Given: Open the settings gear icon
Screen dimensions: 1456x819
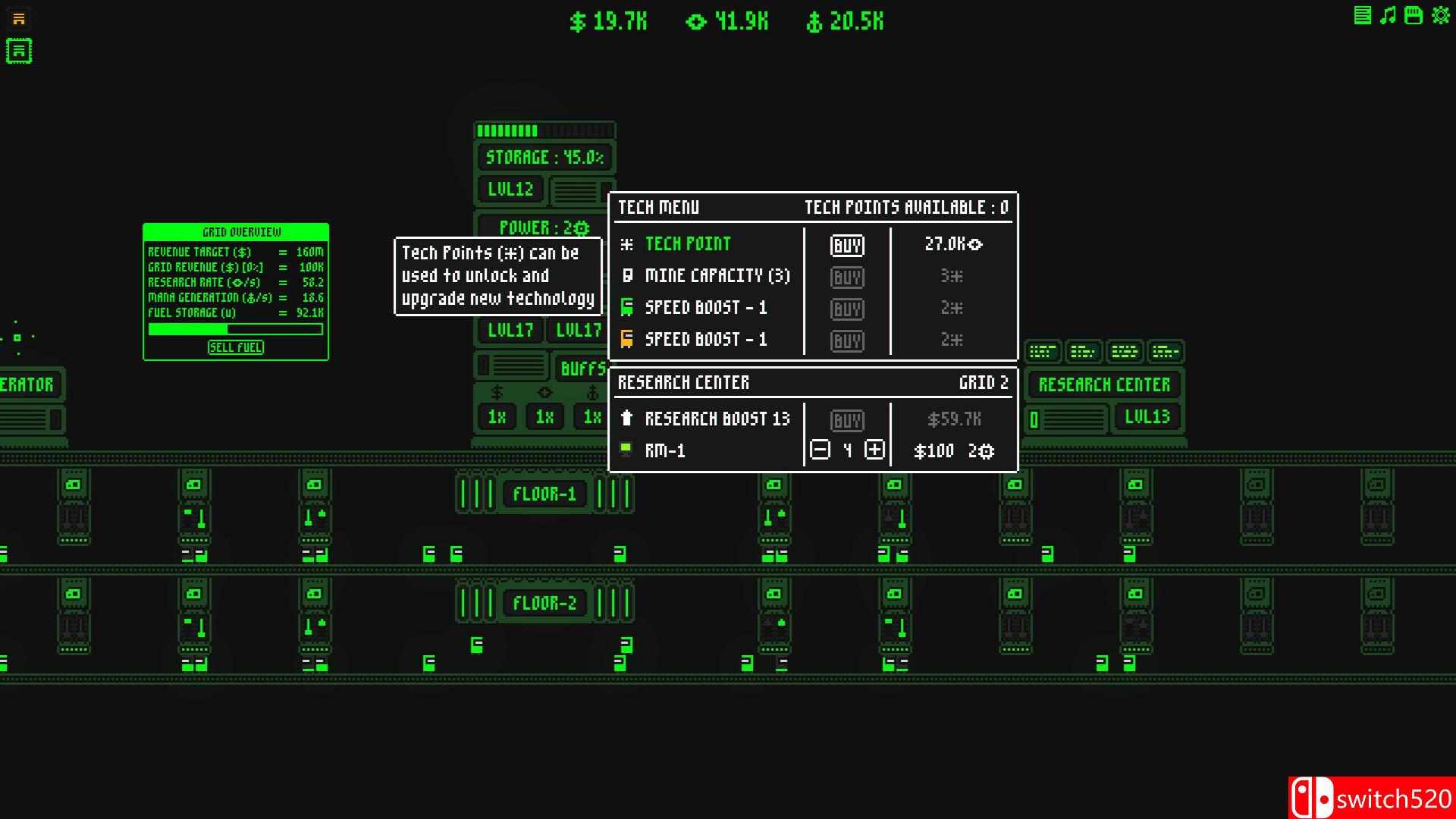Looking at the screenshot, I should pos(1441,15).
